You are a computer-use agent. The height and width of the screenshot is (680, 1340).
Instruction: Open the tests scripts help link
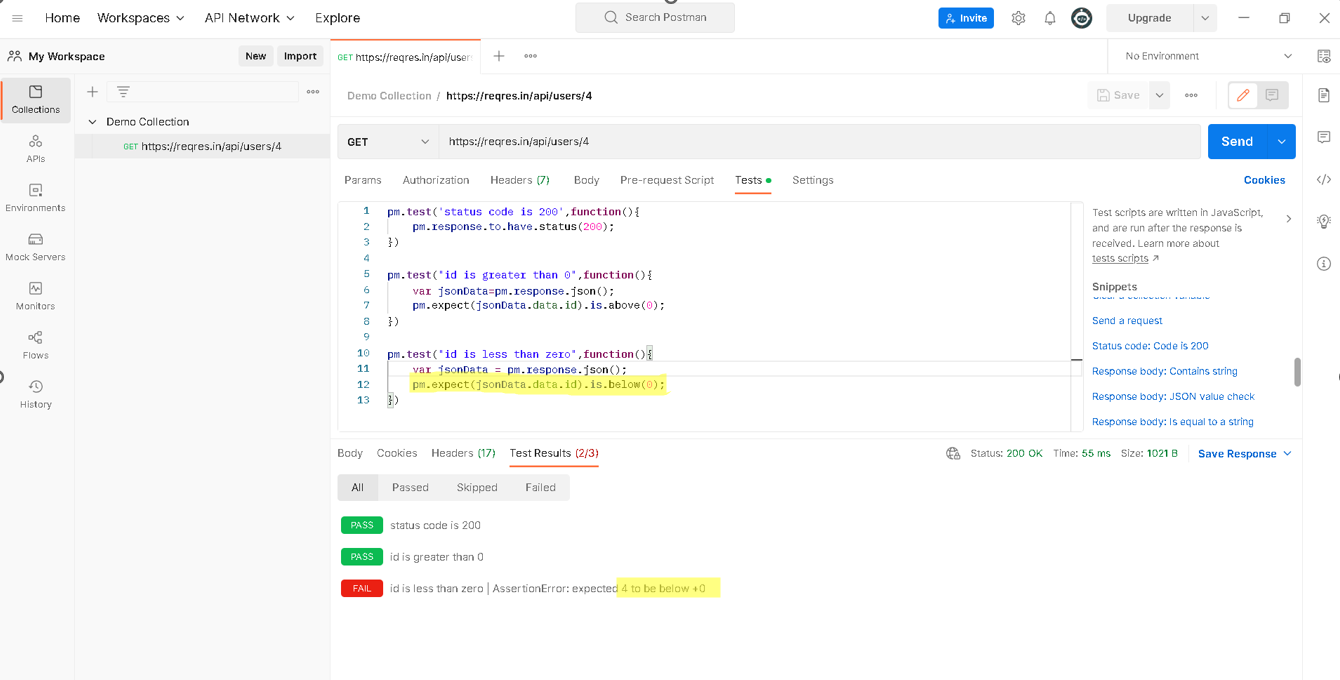pyautogui.click(x=1126, y=258)
